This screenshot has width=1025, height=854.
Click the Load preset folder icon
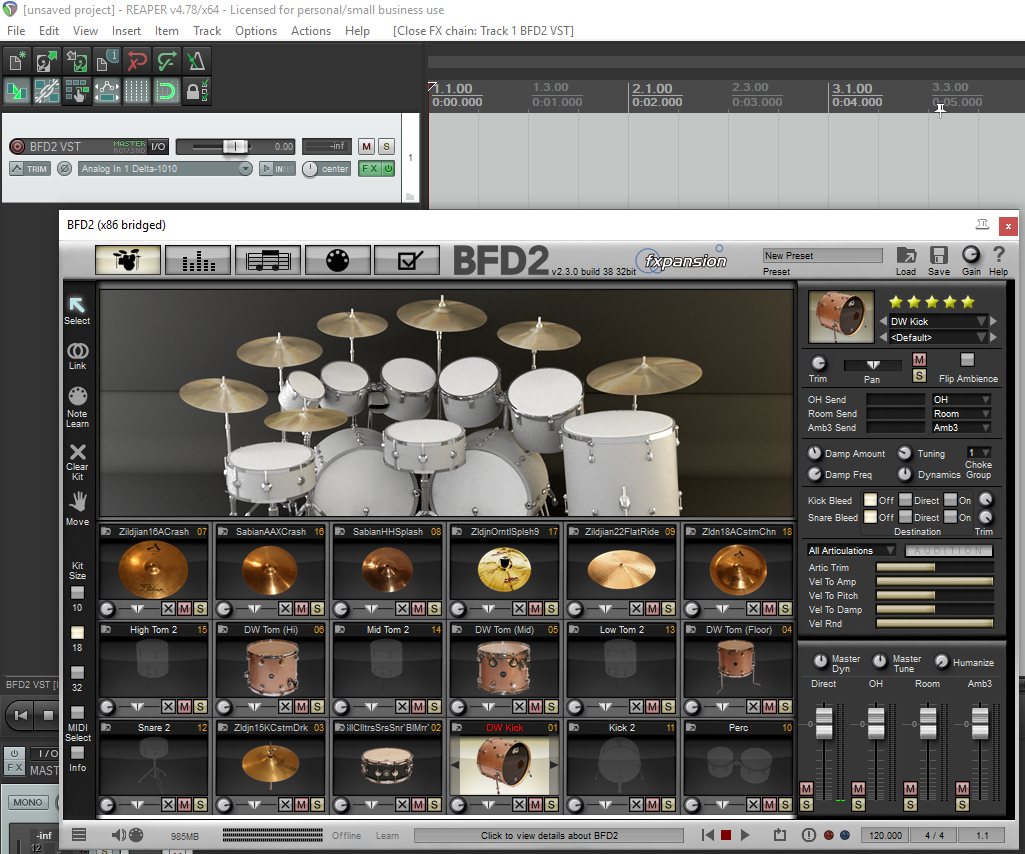[906, 255]
